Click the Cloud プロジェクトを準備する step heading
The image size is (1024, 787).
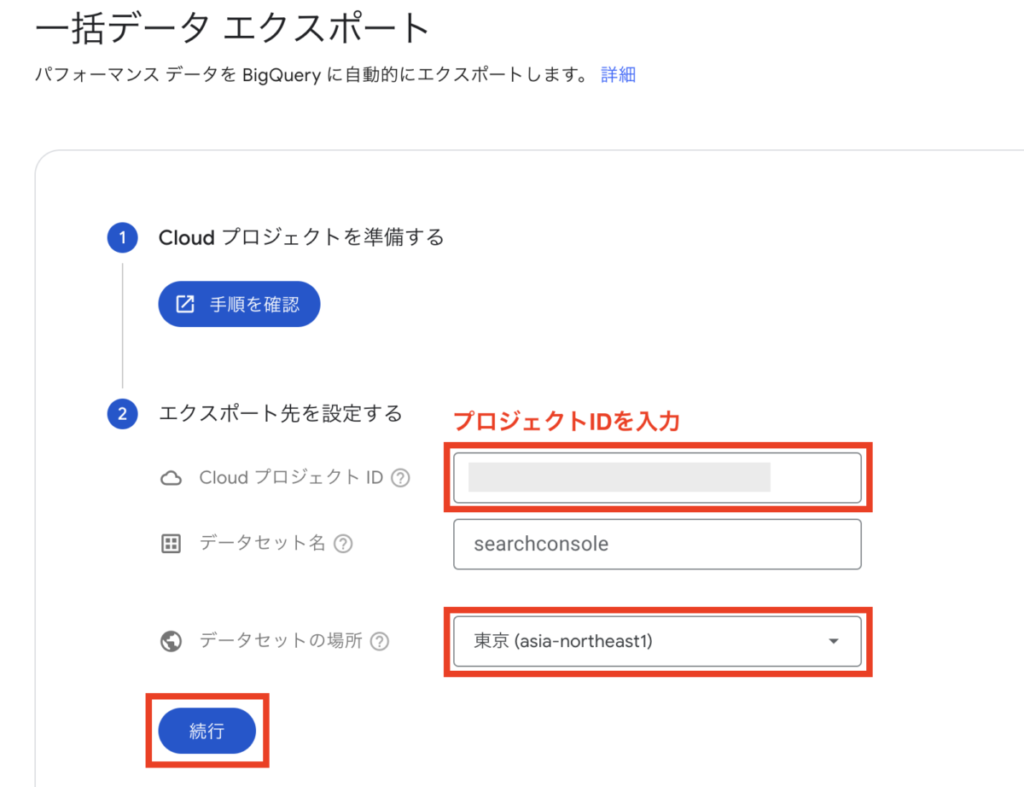coord(301,237)
